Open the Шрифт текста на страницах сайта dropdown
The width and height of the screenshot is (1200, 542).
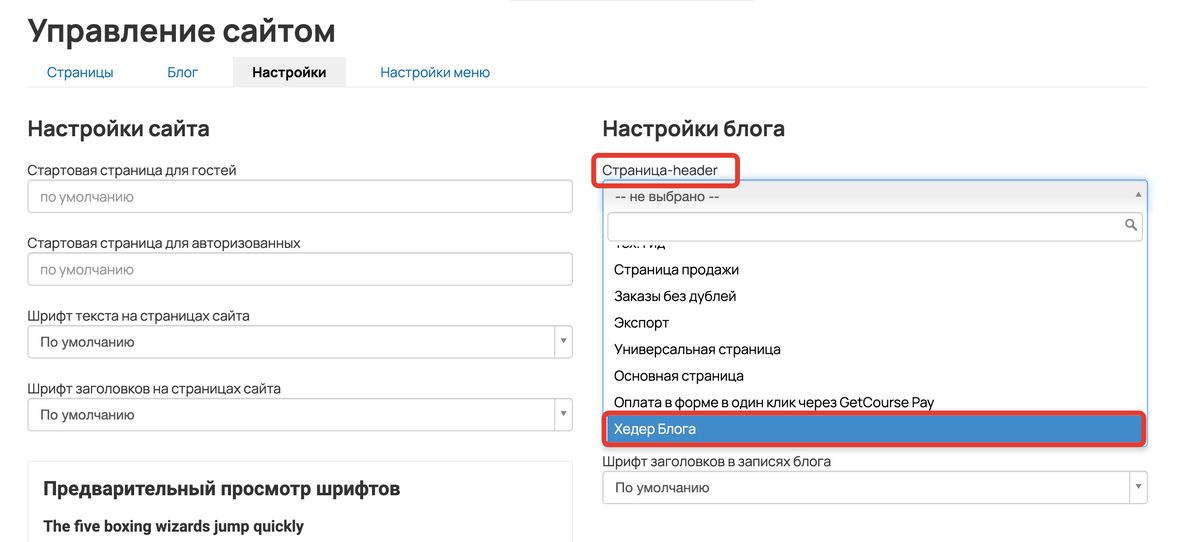pyautogui.click(x=300, y=342)
